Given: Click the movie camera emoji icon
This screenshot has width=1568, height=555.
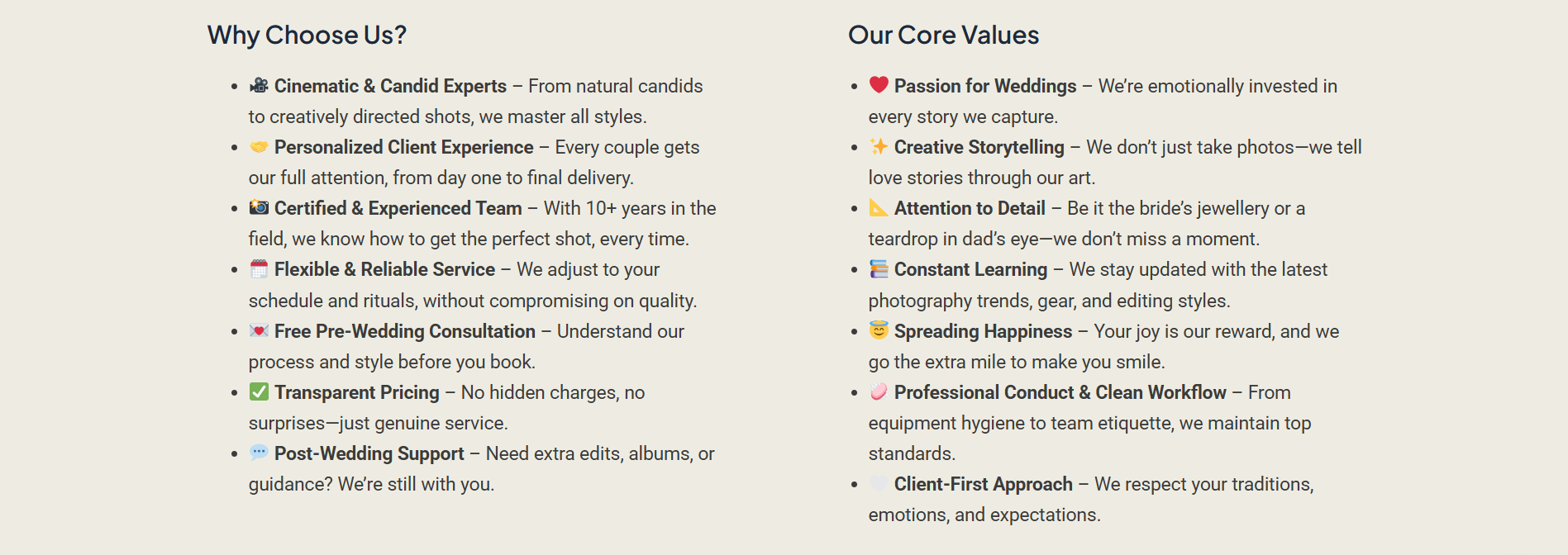Looking at the screenshot, I should (259, 85).
